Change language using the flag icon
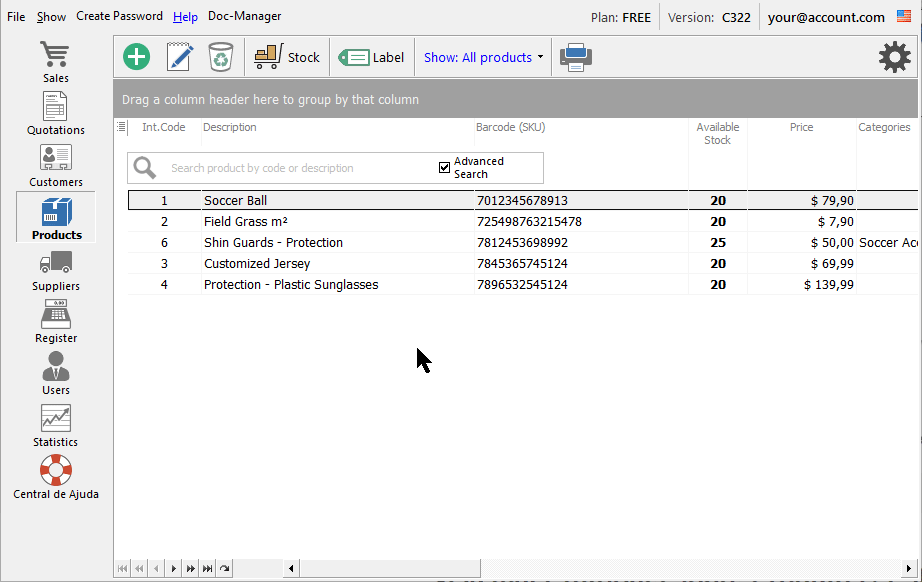Screen dimensions: 922x582 (x=904, y=16)
